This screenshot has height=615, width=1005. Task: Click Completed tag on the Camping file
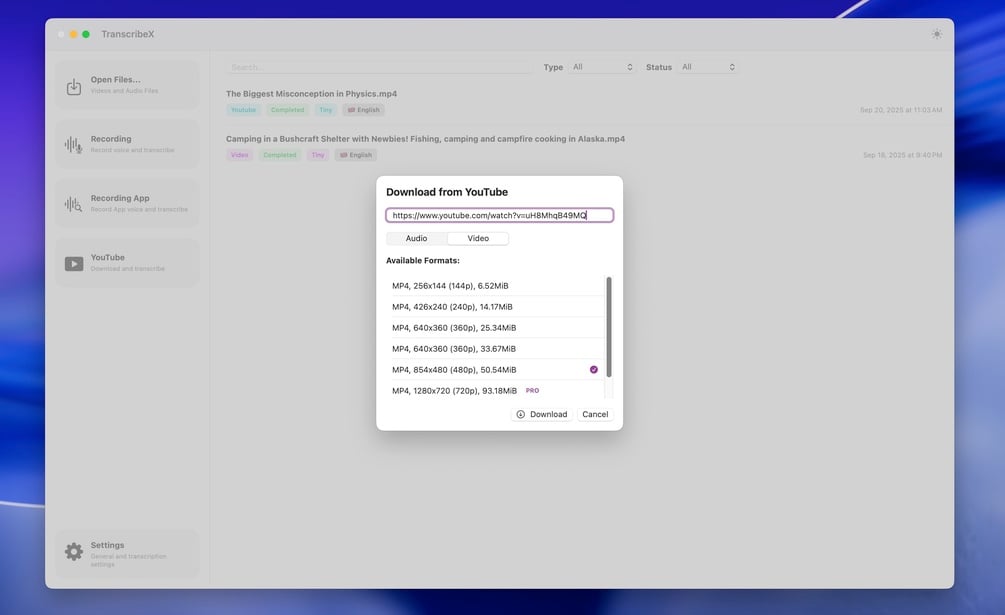coord(279,155)
